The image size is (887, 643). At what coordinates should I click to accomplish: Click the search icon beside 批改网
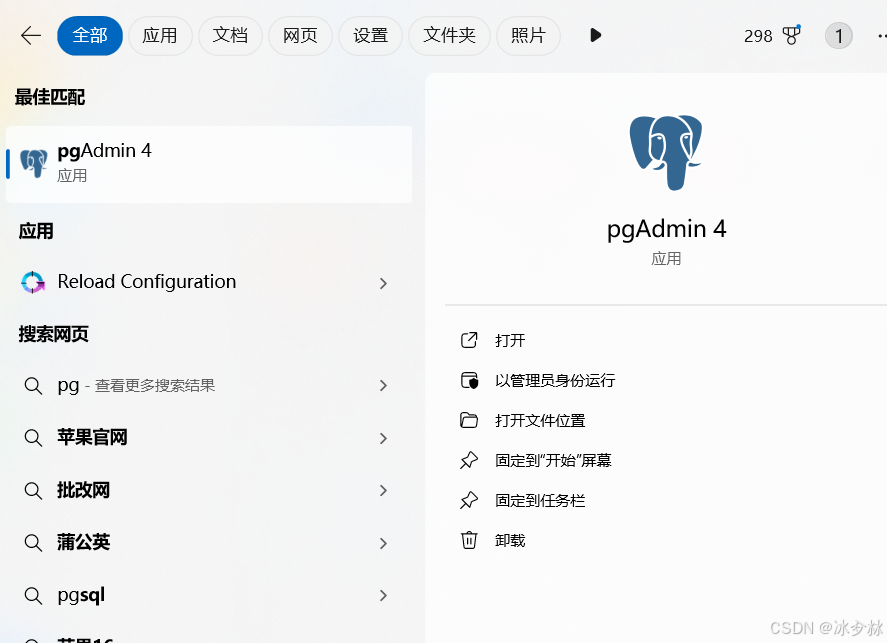pyautogui.click(x=33, y=490)
